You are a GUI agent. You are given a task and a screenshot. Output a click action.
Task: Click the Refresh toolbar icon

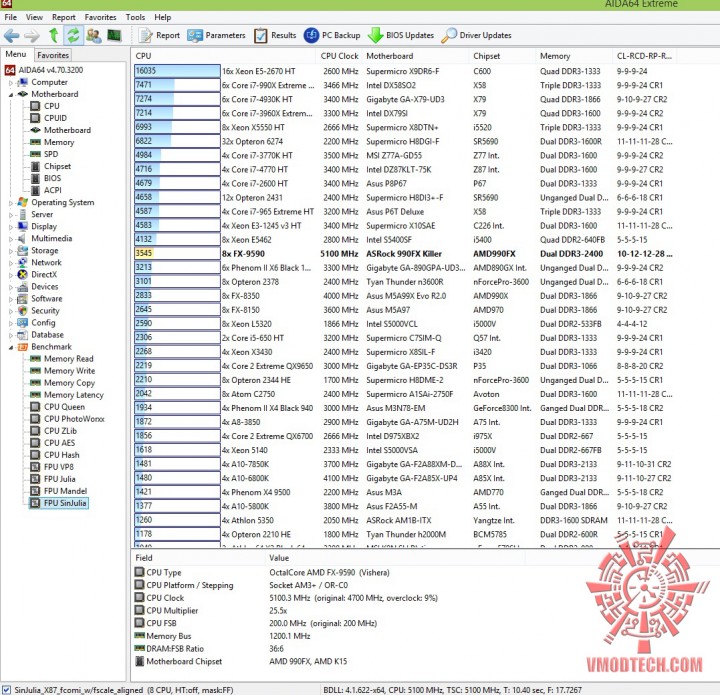click(73, 35)
